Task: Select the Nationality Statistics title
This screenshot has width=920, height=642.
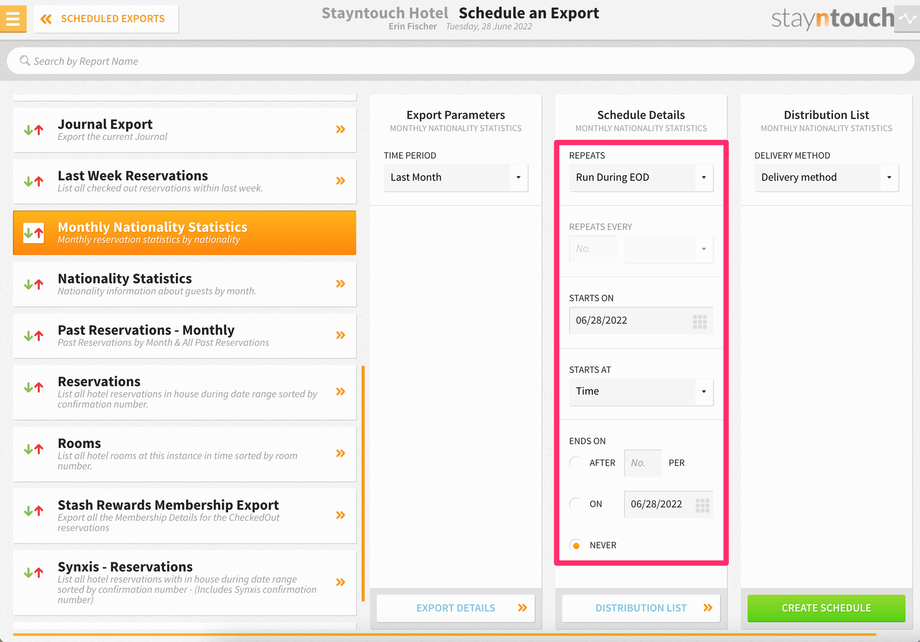Action: point(124,278)
